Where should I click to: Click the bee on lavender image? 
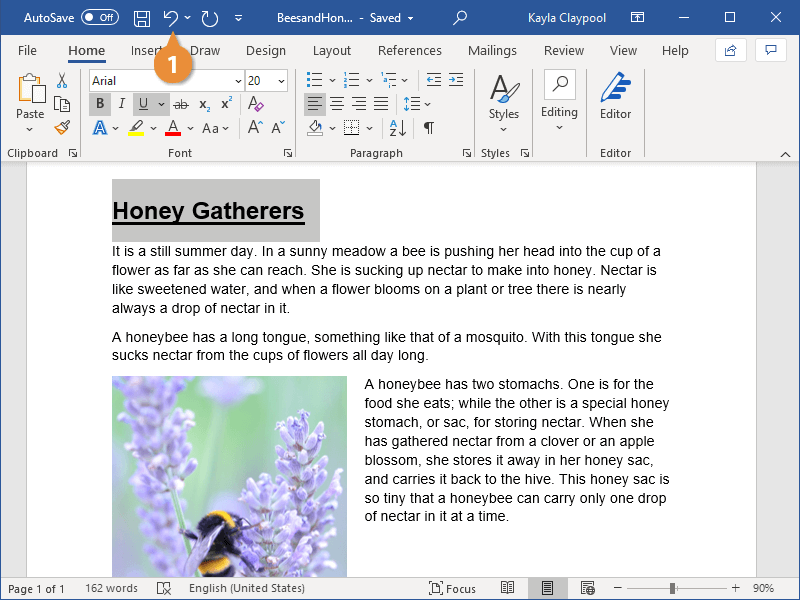[229, 476]
